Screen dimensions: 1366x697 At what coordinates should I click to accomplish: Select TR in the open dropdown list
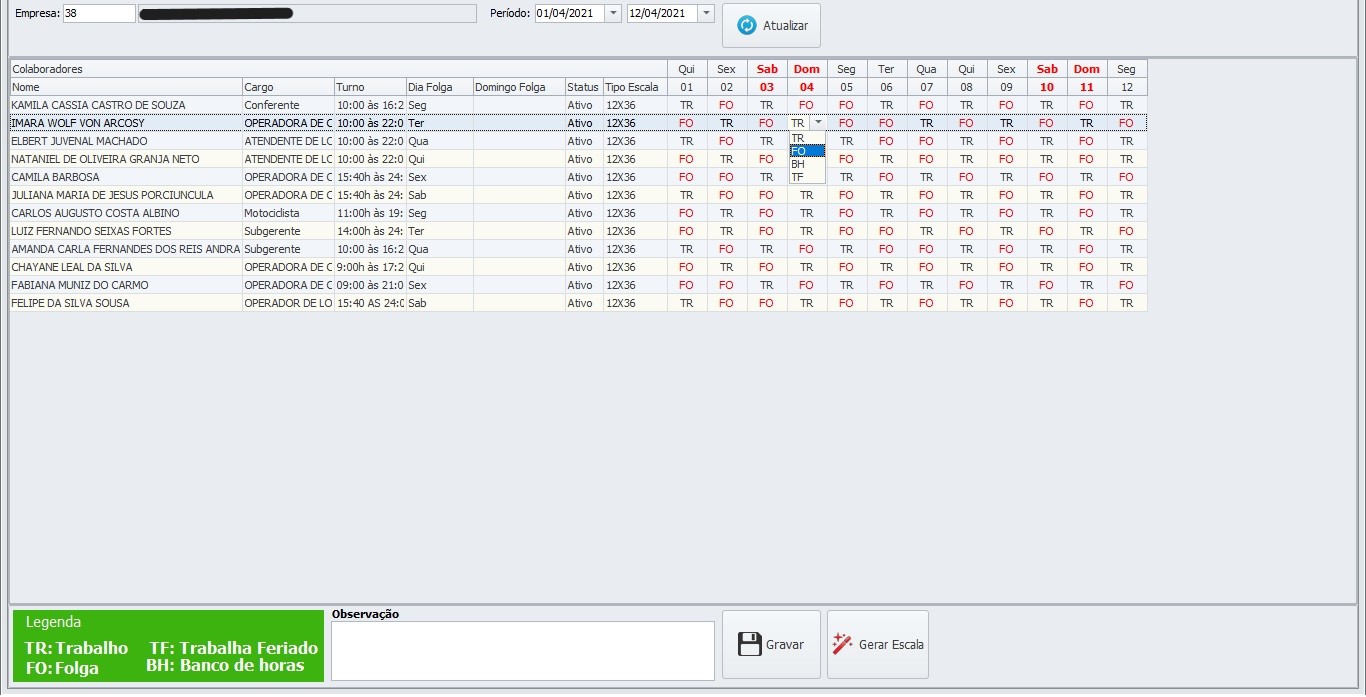806,139
